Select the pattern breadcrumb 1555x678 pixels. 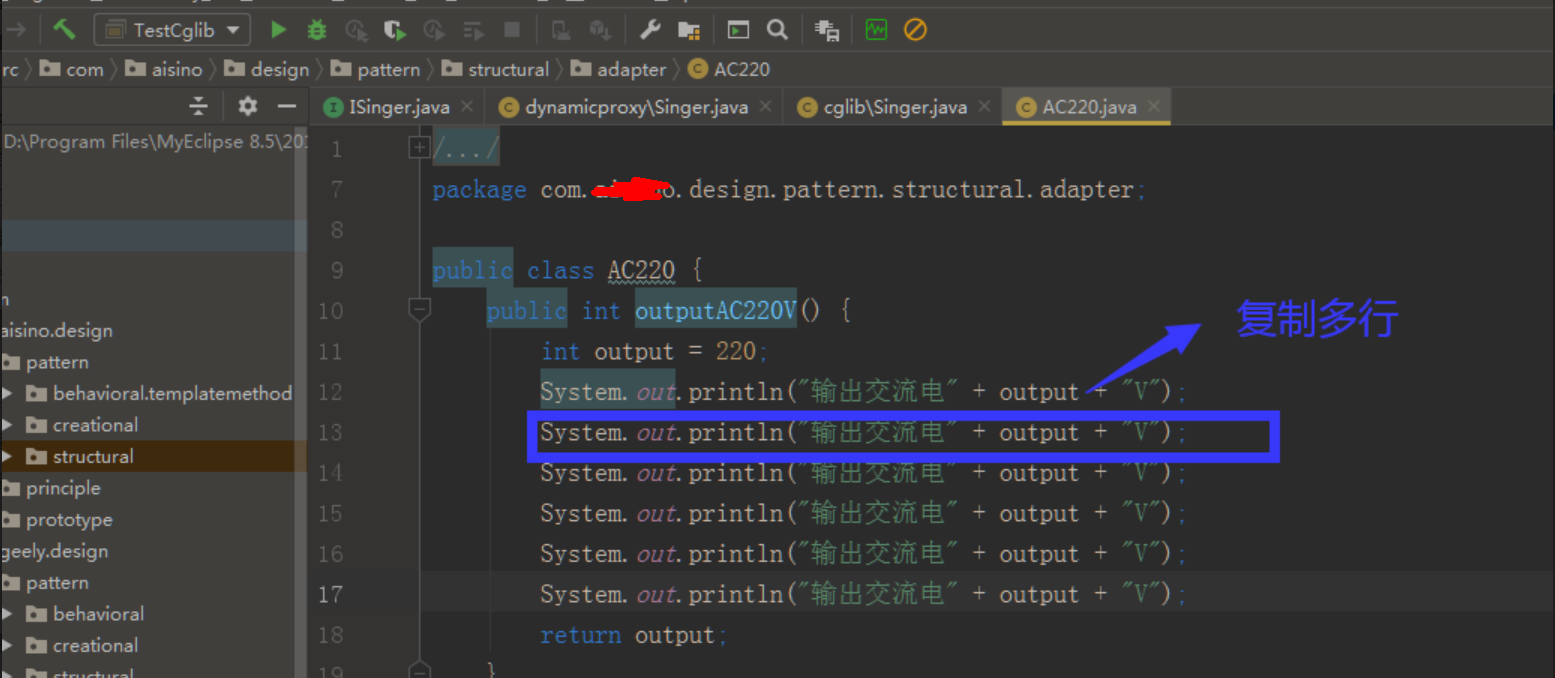(376, 69)
